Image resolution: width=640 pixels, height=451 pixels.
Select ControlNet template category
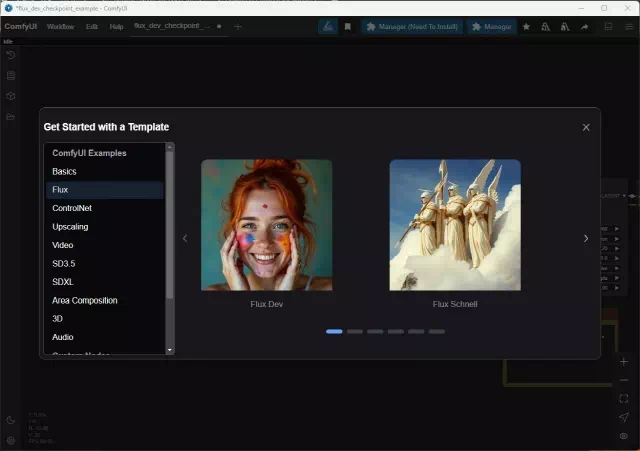(72, 208)
